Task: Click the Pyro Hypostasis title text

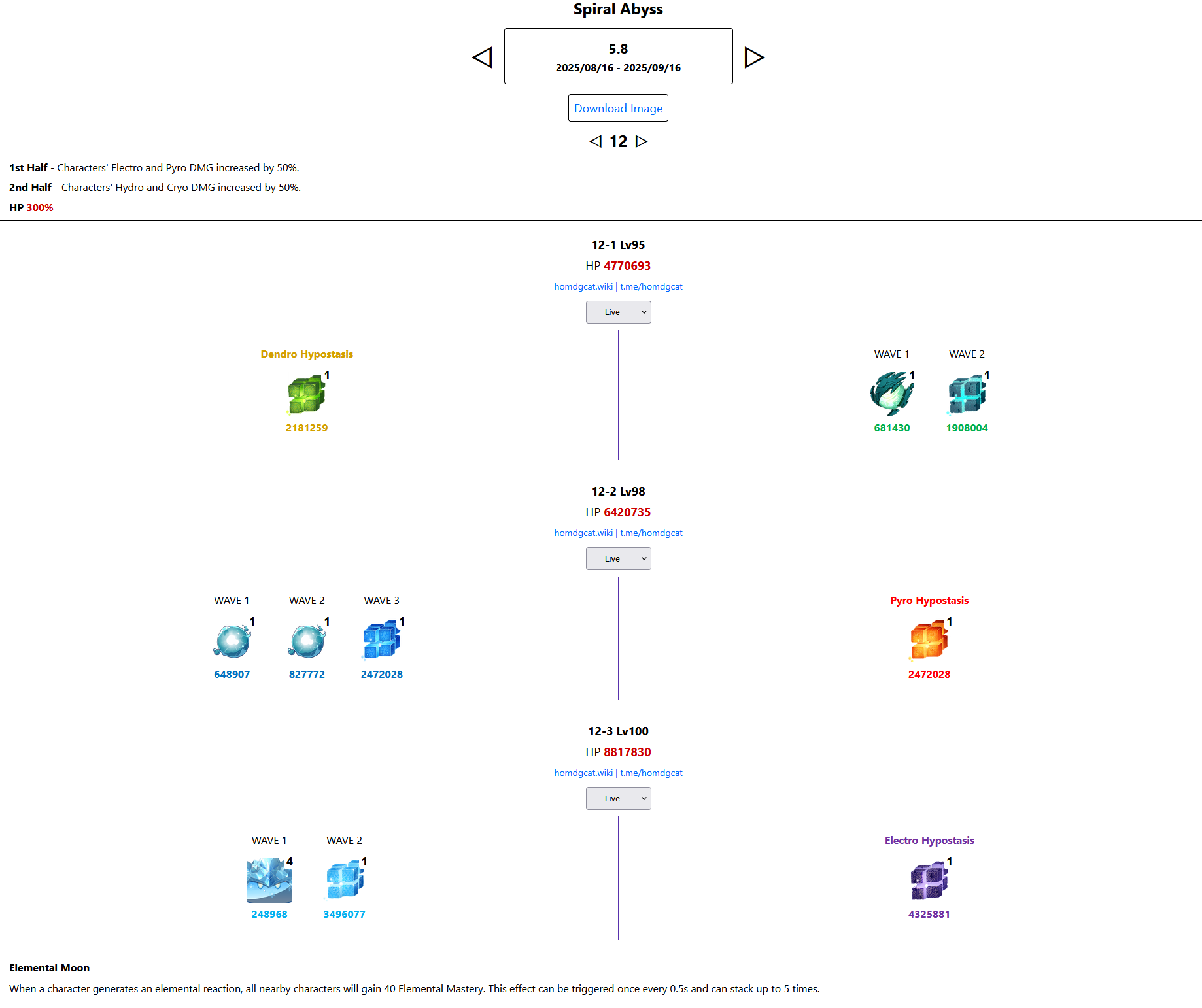Action: pos(929,600)
